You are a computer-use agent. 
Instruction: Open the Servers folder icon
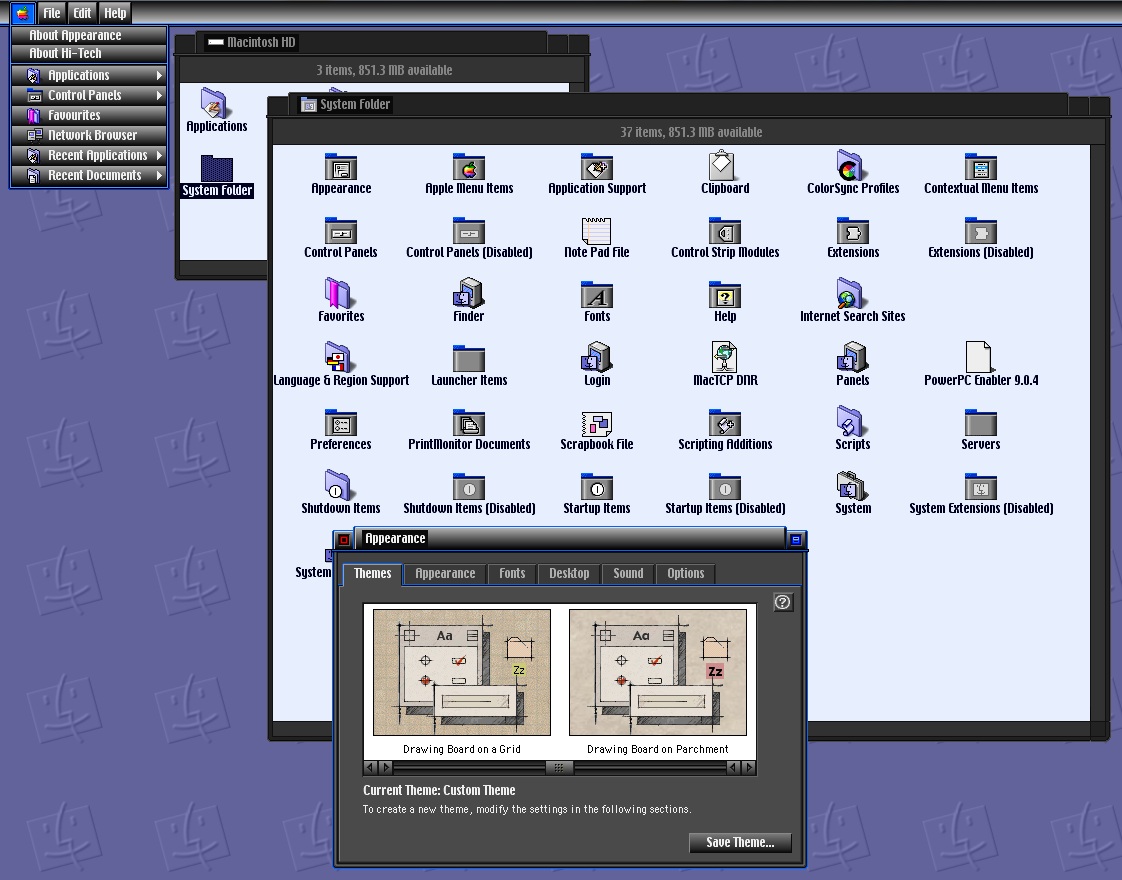(x=980, y=422)
